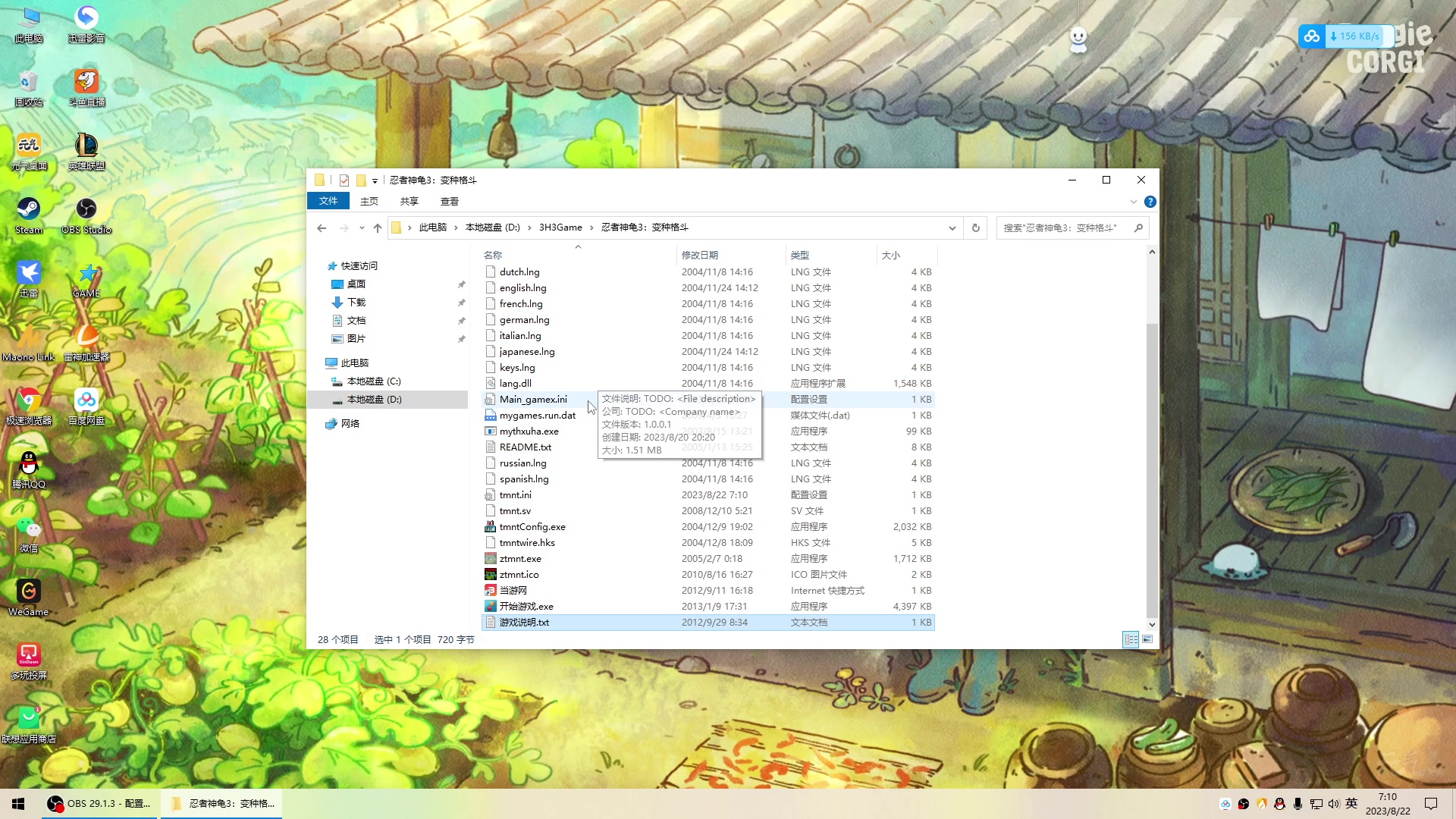This screenshot has width=1456, height=819.
Task: Open WeGame application icon
Action: tap(27, 600)
